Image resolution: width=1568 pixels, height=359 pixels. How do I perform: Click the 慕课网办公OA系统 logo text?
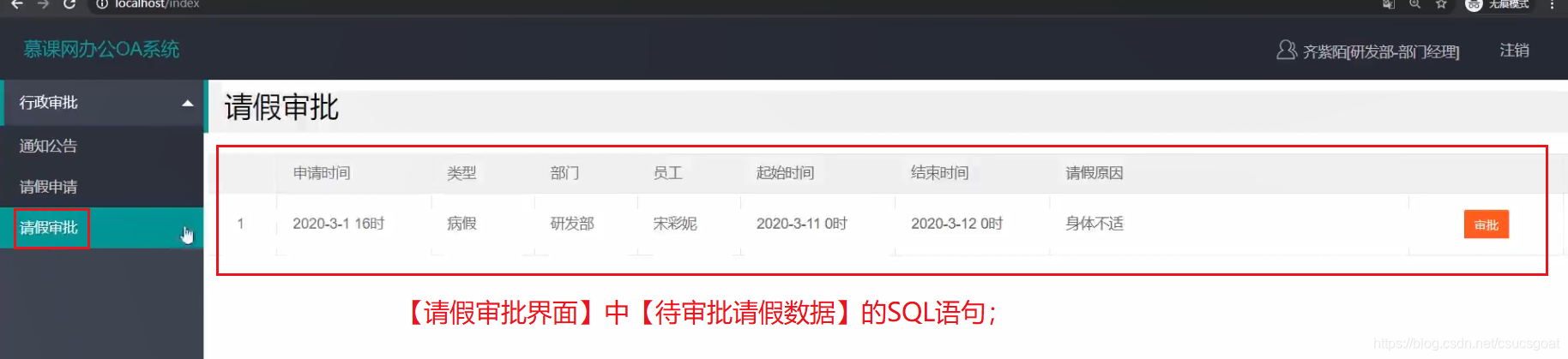tap(101, 50)
